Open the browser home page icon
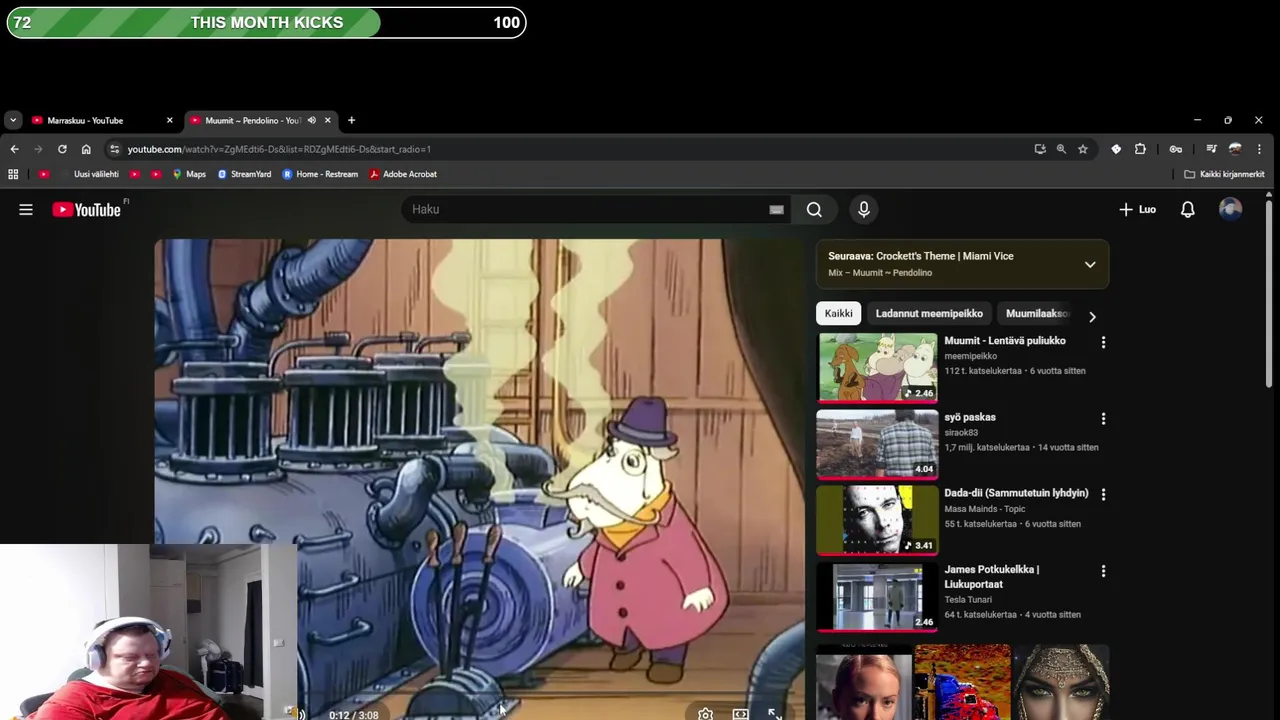The width and height of the screenshot is (1280, 720). click(x=86, y=149)
